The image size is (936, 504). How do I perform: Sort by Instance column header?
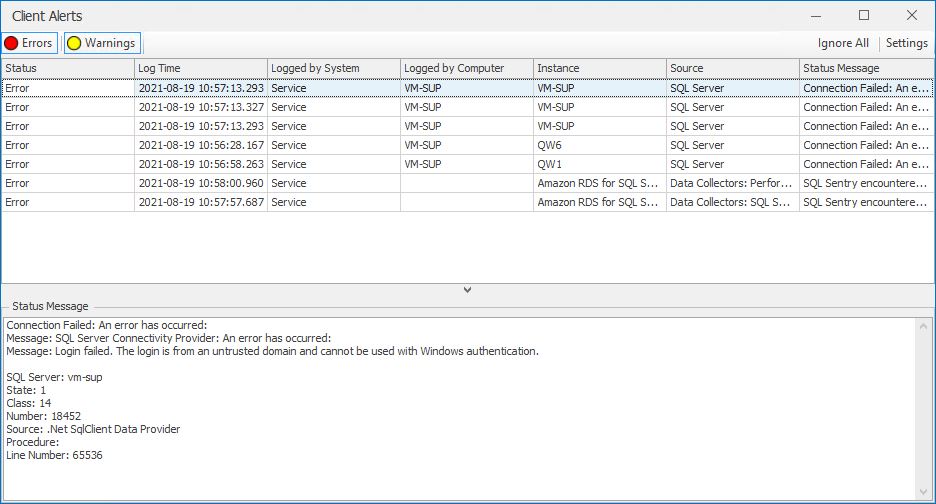pyautogui.click(x=600, y=68)
